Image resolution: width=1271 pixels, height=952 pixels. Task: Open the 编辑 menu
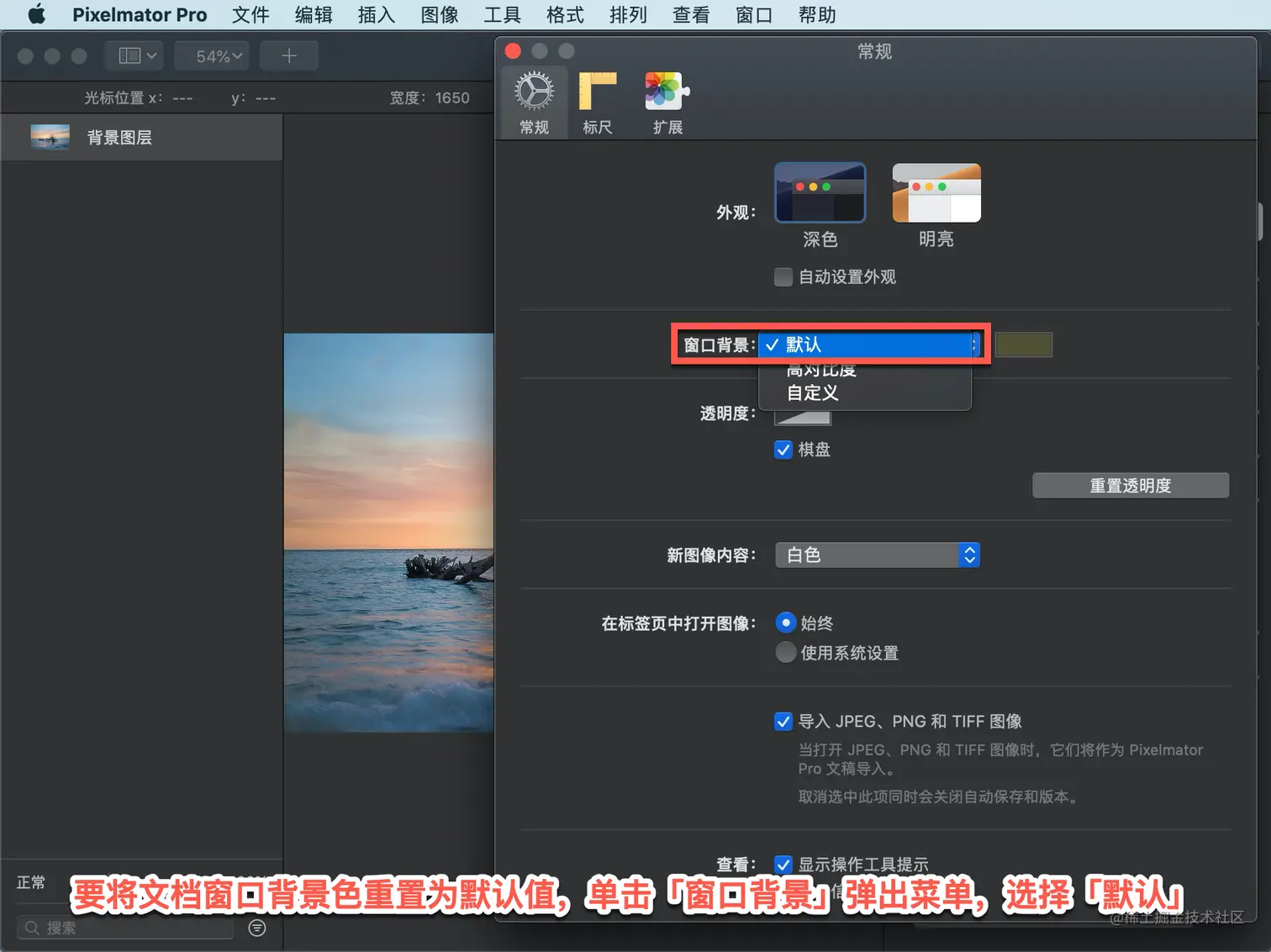coord(314,14)
